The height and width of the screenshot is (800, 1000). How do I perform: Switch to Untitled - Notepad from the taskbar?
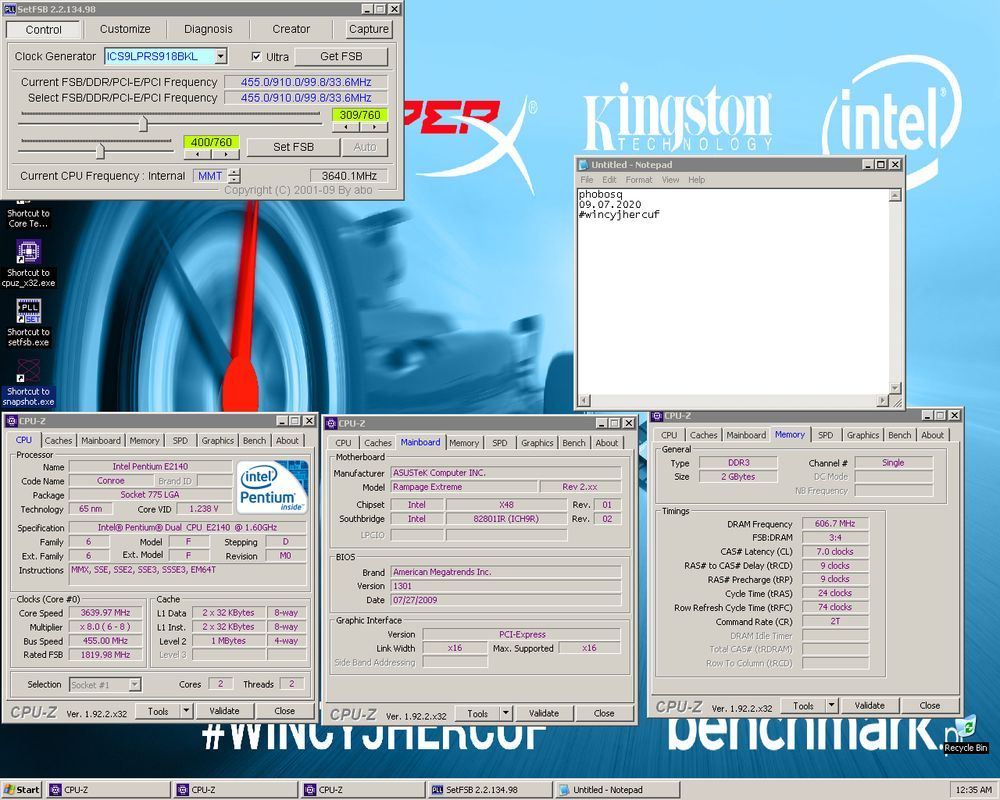[616, 790]
